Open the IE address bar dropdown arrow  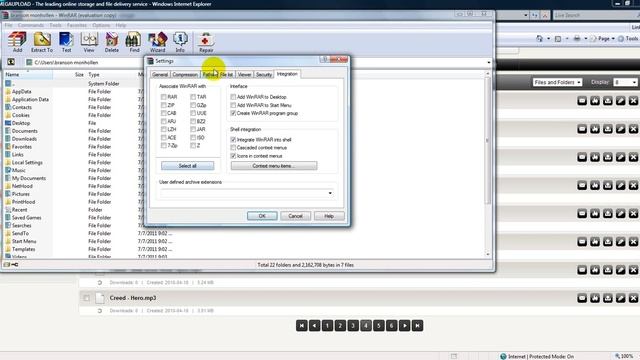click(x=526, y=15)
